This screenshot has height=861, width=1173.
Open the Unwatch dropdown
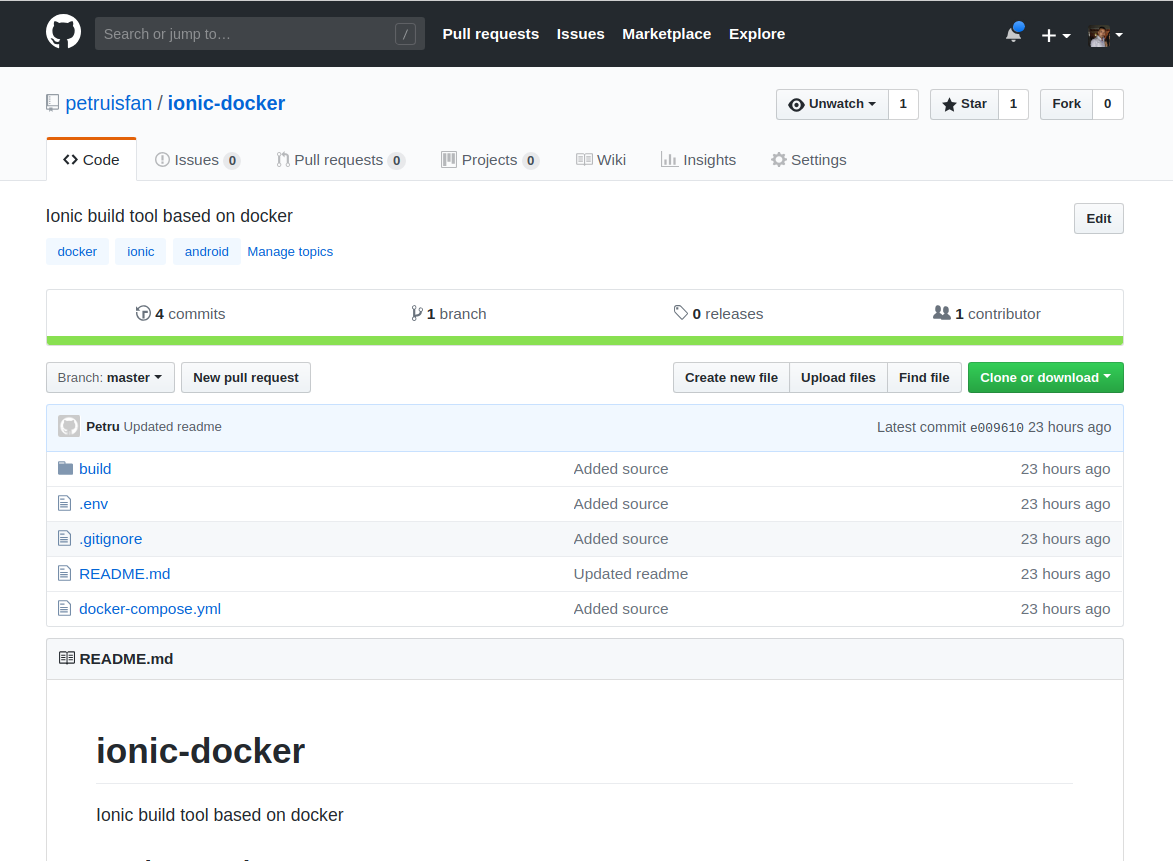point(832,104)
